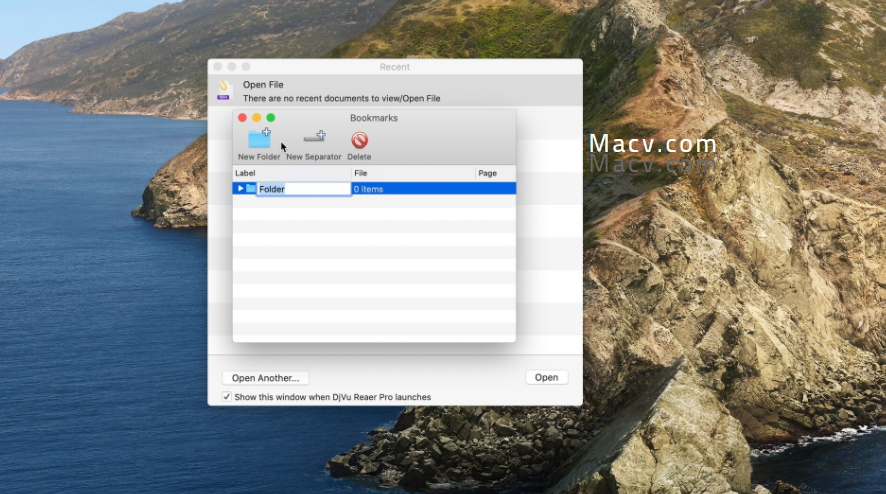Click the Open File document icon
886x494 pixels.
[224, 90]
